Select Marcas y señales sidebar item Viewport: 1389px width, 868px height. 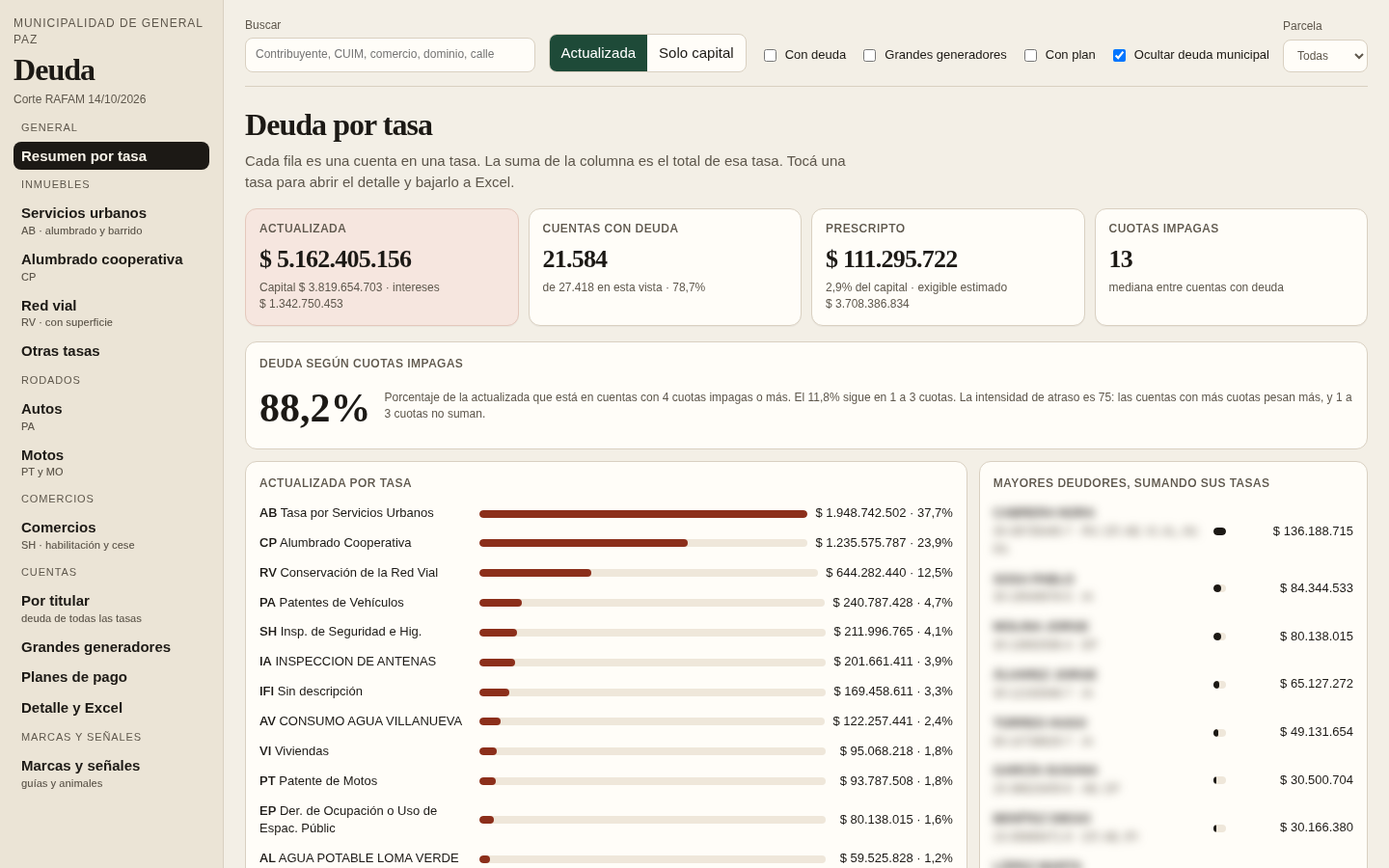pyautogui.click(x=111, y=773)
